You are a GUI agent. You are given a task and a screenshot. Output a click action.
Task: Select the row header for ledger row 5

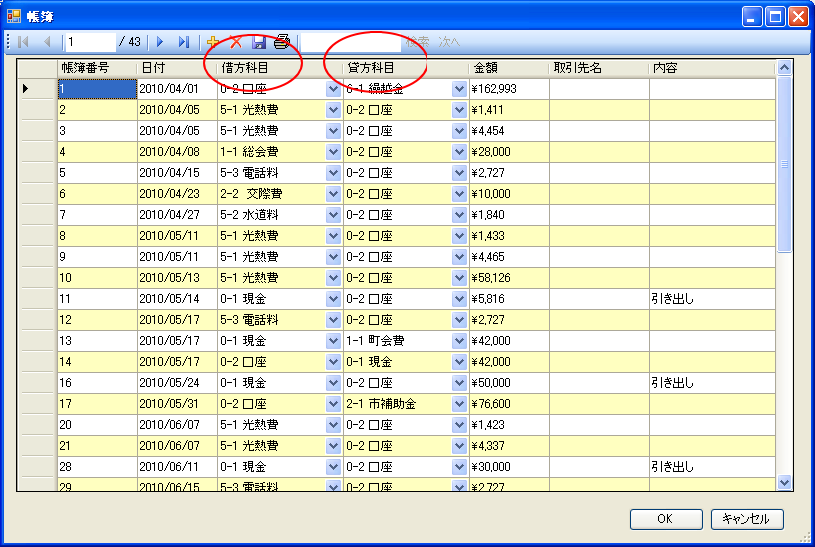click(39, 173)
